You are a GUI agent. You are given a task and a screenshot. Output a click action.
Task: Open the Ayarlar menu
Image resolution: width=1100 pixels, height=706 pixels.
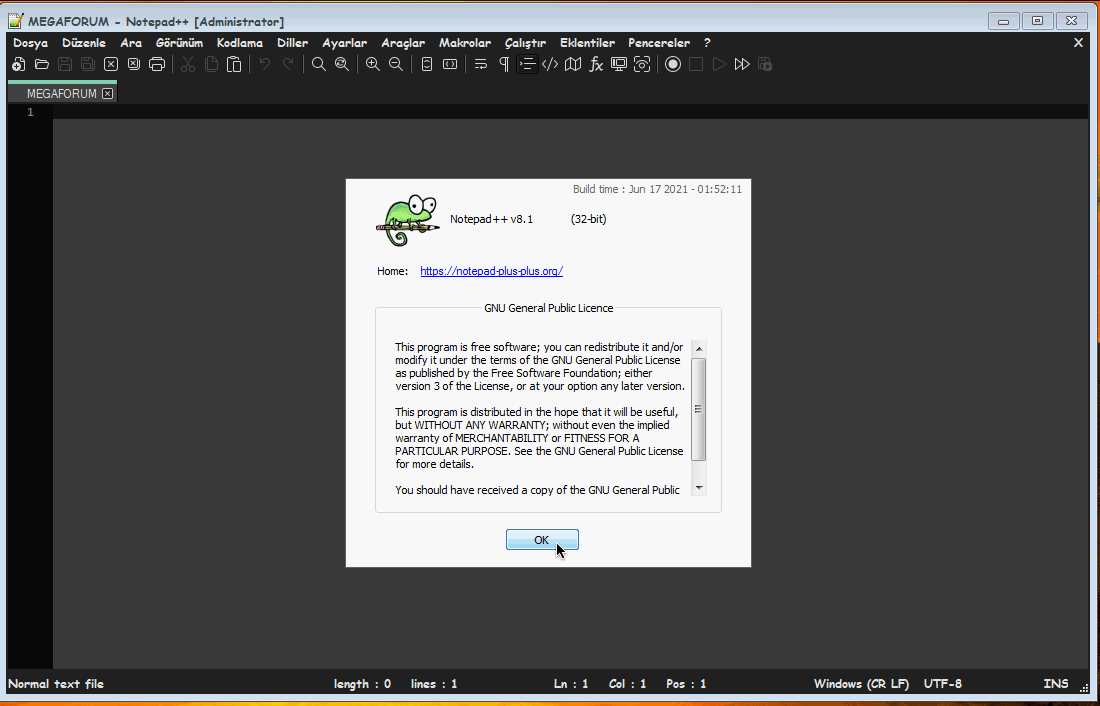pyautogui.click(x=344, y=43)
